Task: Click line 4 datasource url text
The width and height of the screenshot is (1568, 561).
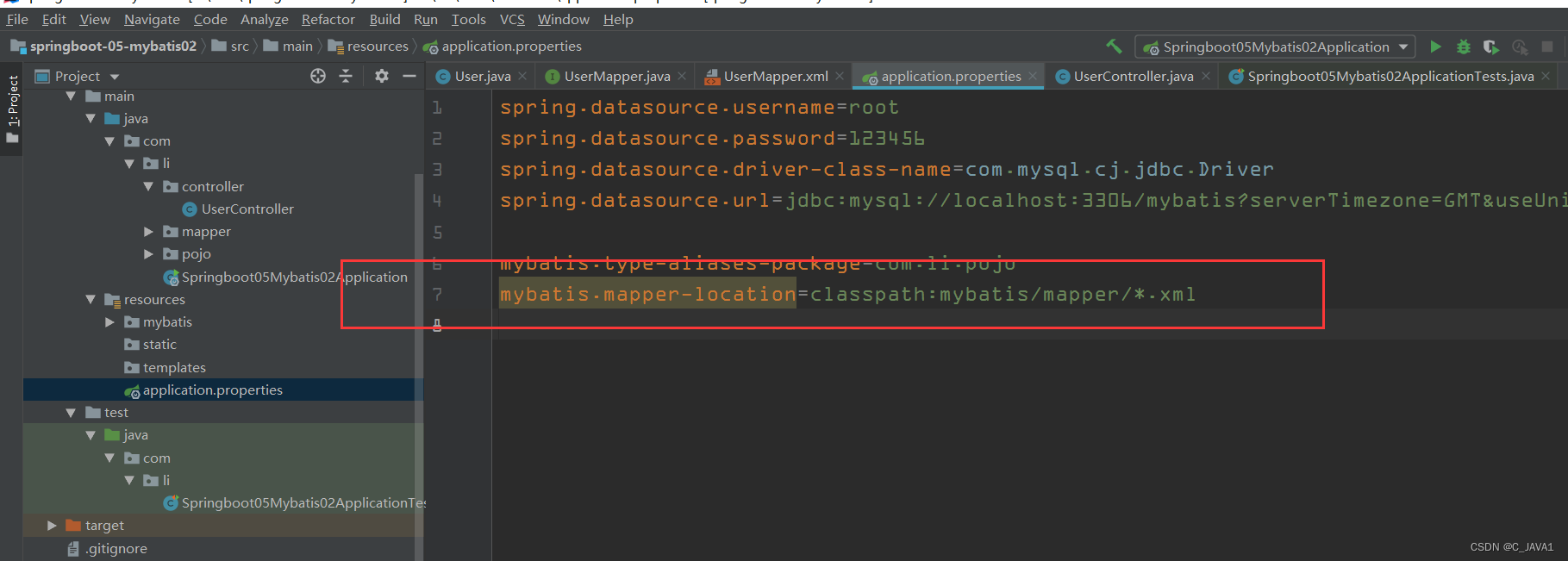Action: point(1034,201)
